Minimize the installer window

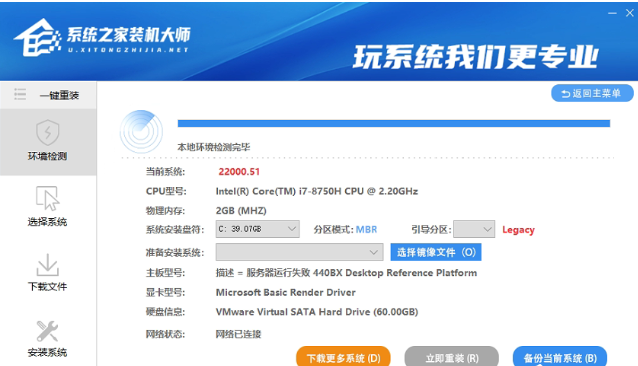click(x=612, y=13)
